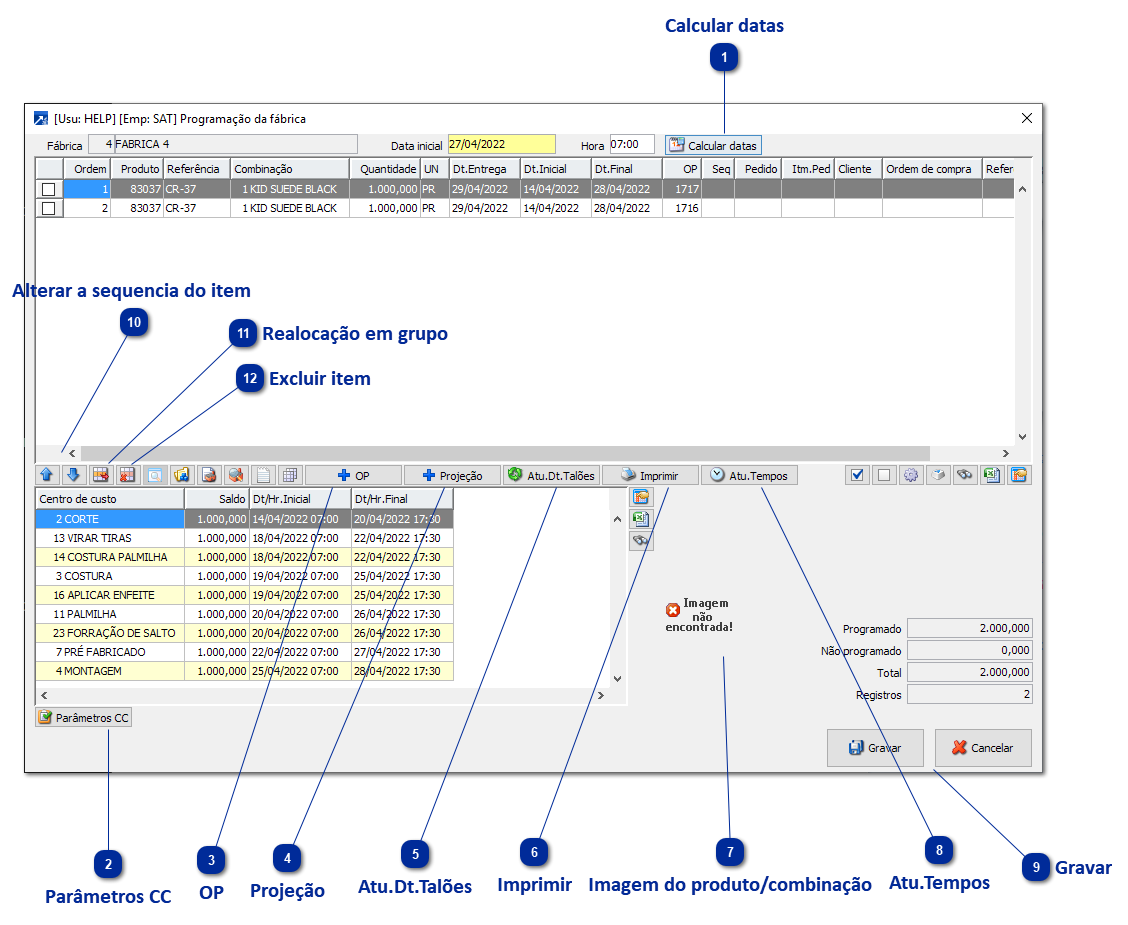
Task: Tick checkbox for Ordem 2 row
Action: coord(48,208)
